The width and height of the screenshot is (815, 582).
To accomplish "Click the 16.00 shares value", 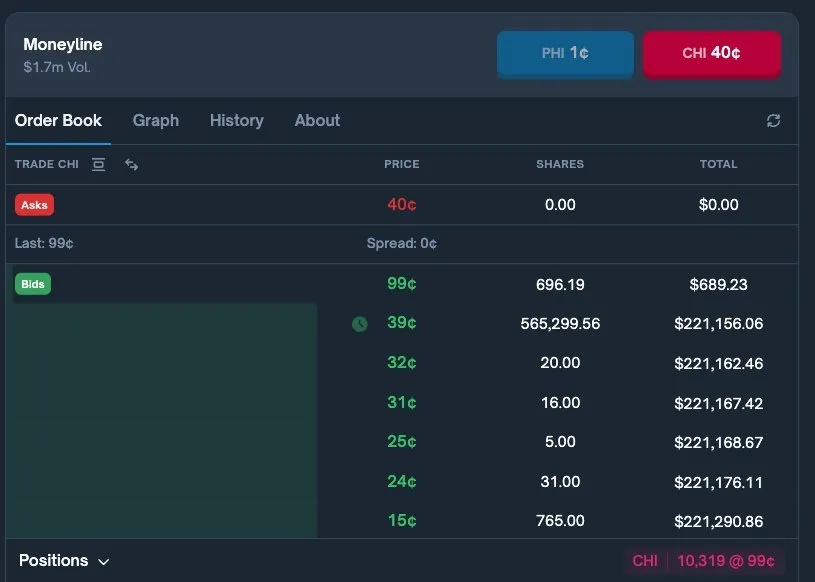I will pyautogui.click(x=560, y=403).
